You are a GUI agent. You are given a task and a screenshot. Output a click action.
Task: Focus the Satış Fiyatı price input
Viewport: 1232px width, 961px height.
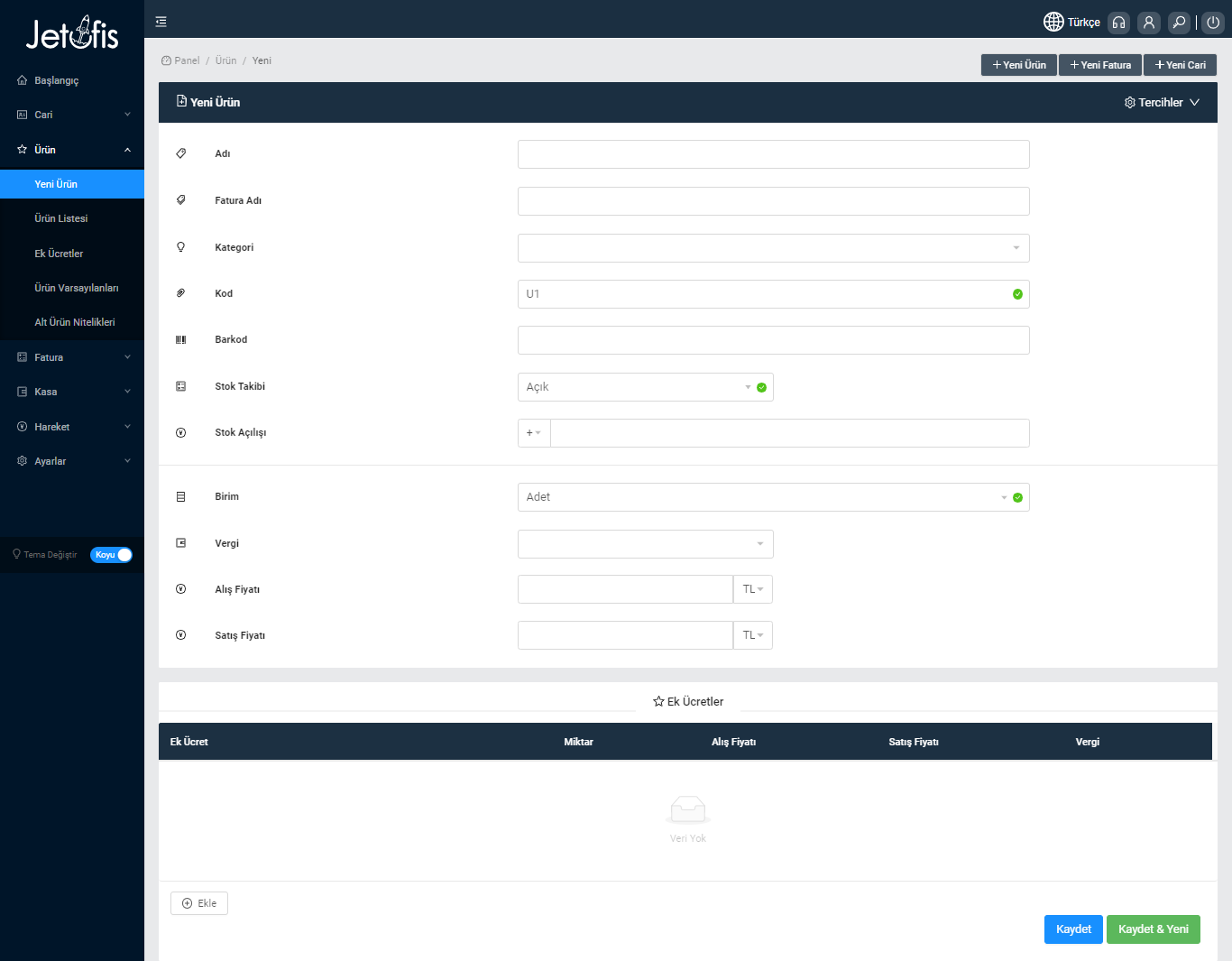(x=625, y=635)
